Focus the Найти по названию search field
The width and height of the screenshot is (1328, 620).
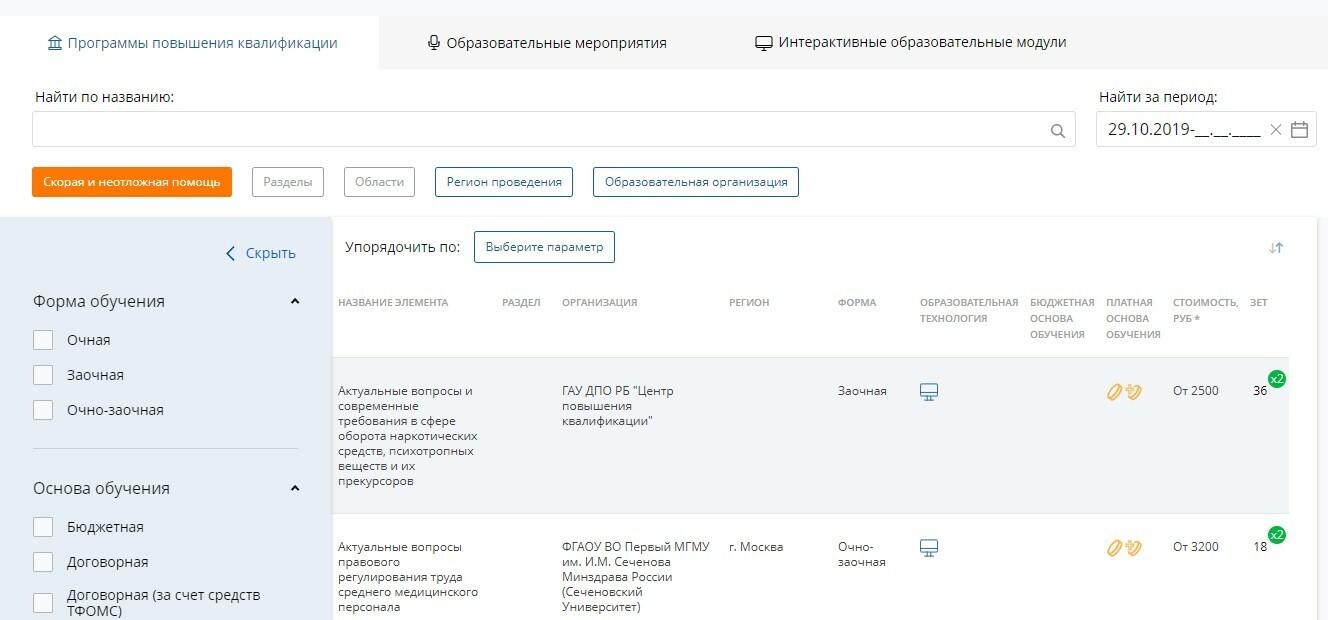click(540, 130)
